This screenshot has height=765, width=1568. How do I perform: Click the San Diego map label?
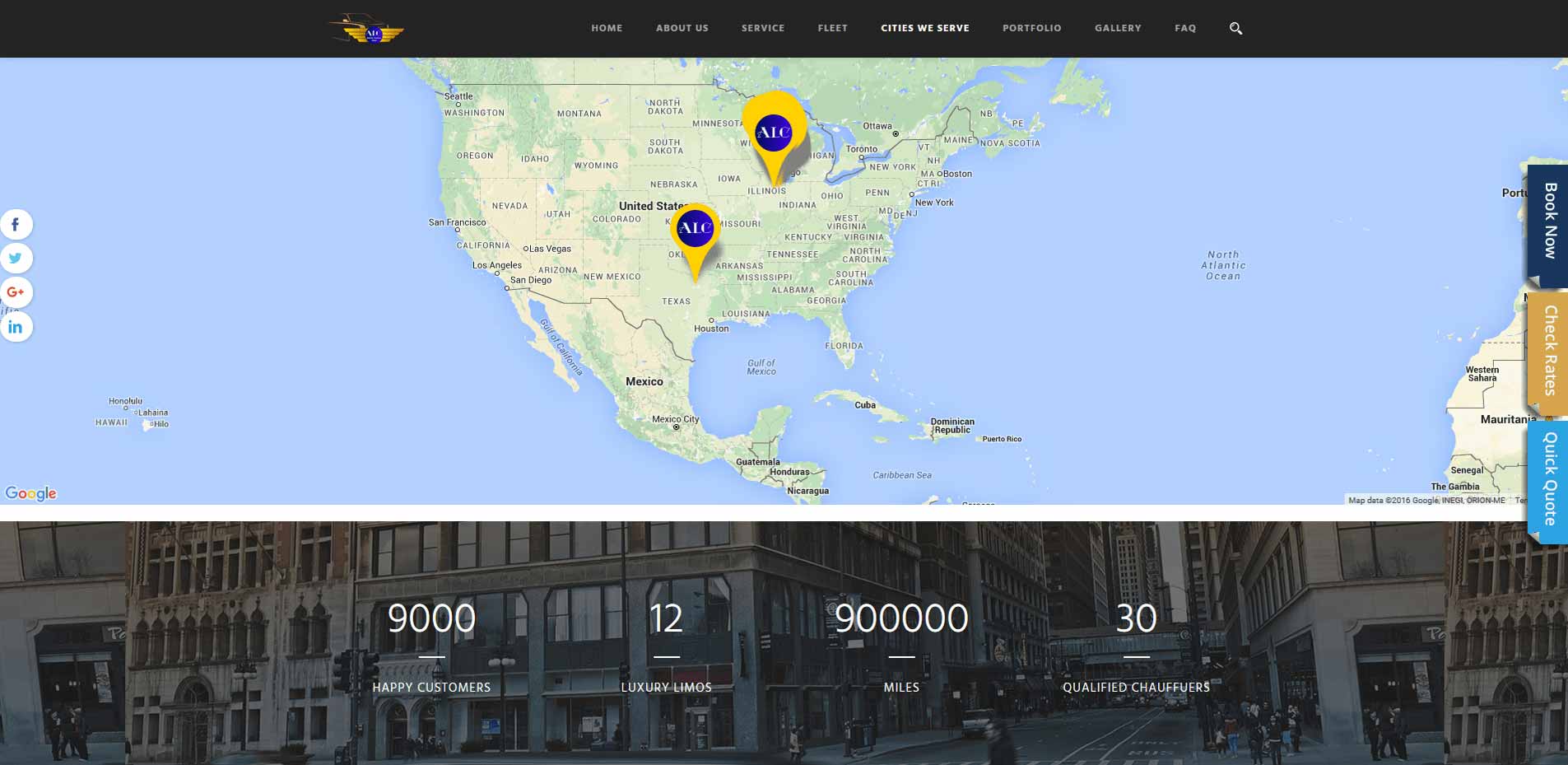(531, 280)
